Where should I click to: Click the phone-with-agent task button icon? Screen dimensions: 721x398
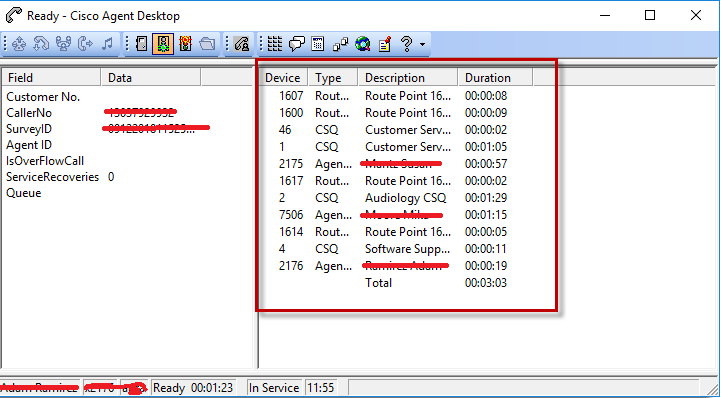pos(242,44)
